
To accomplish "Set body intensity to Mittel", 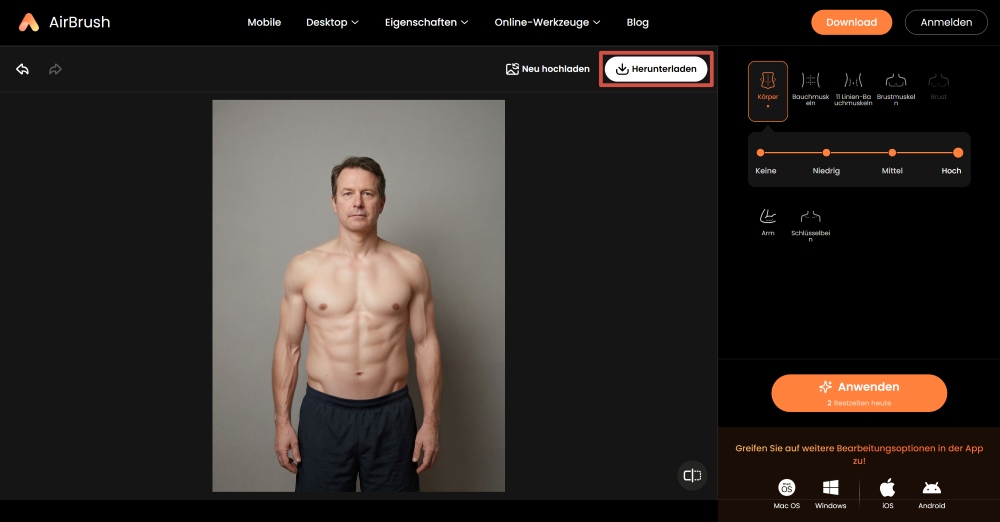I will 892,153.
